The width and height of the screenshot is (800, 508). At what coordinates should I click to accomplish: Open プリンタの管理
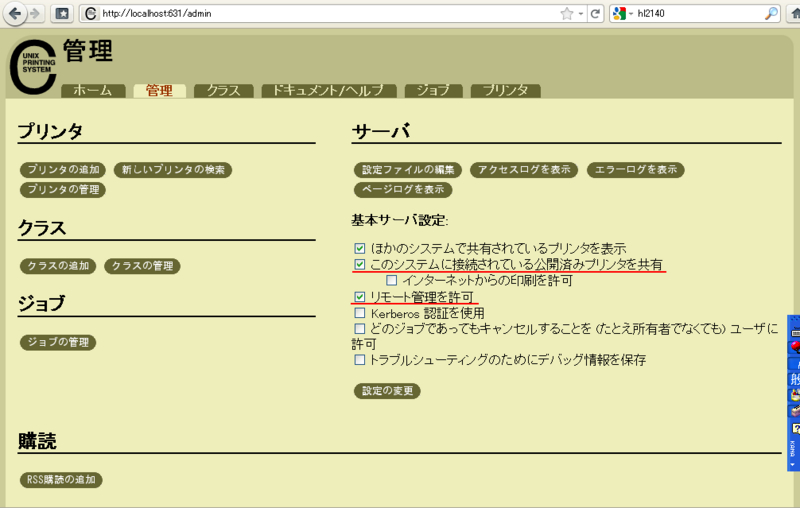(63, 190)
